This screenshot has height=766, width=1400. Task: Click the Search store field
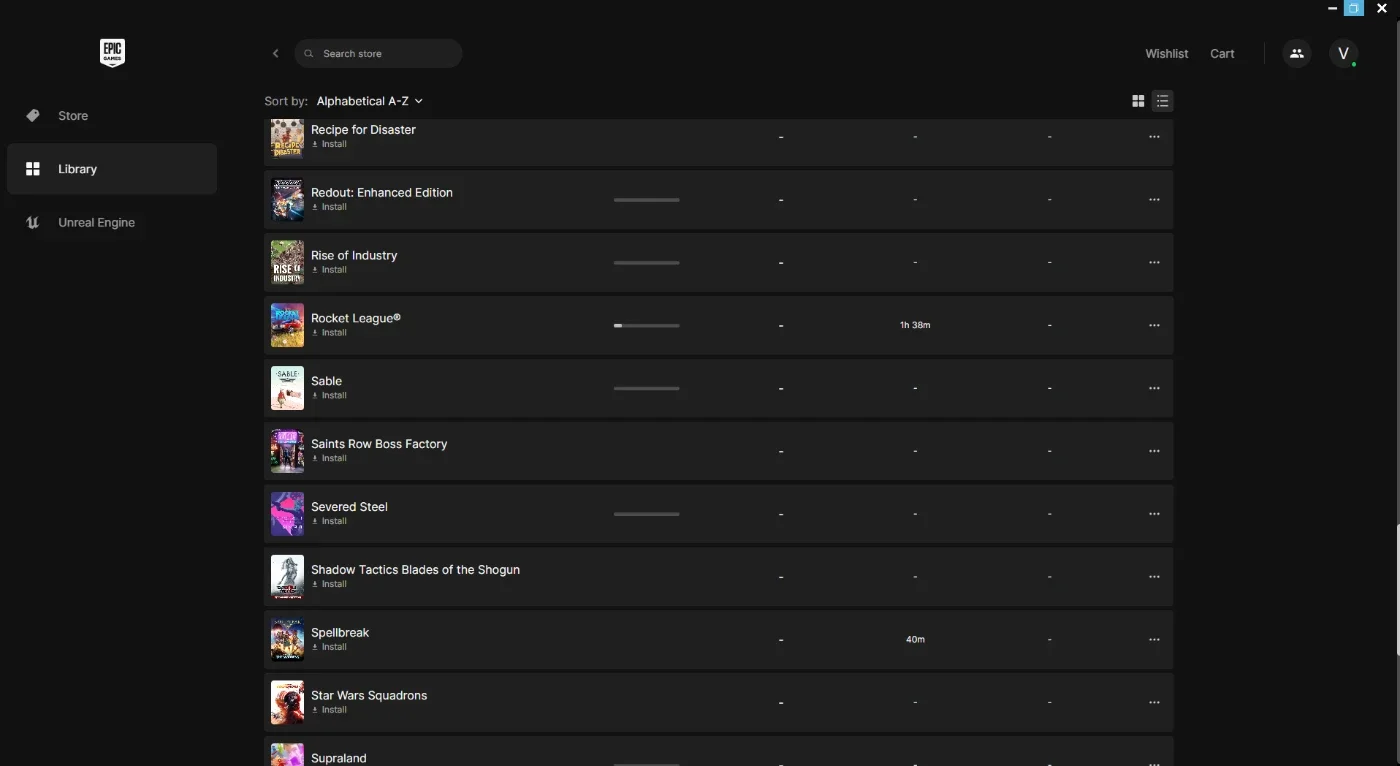(378, 54)
